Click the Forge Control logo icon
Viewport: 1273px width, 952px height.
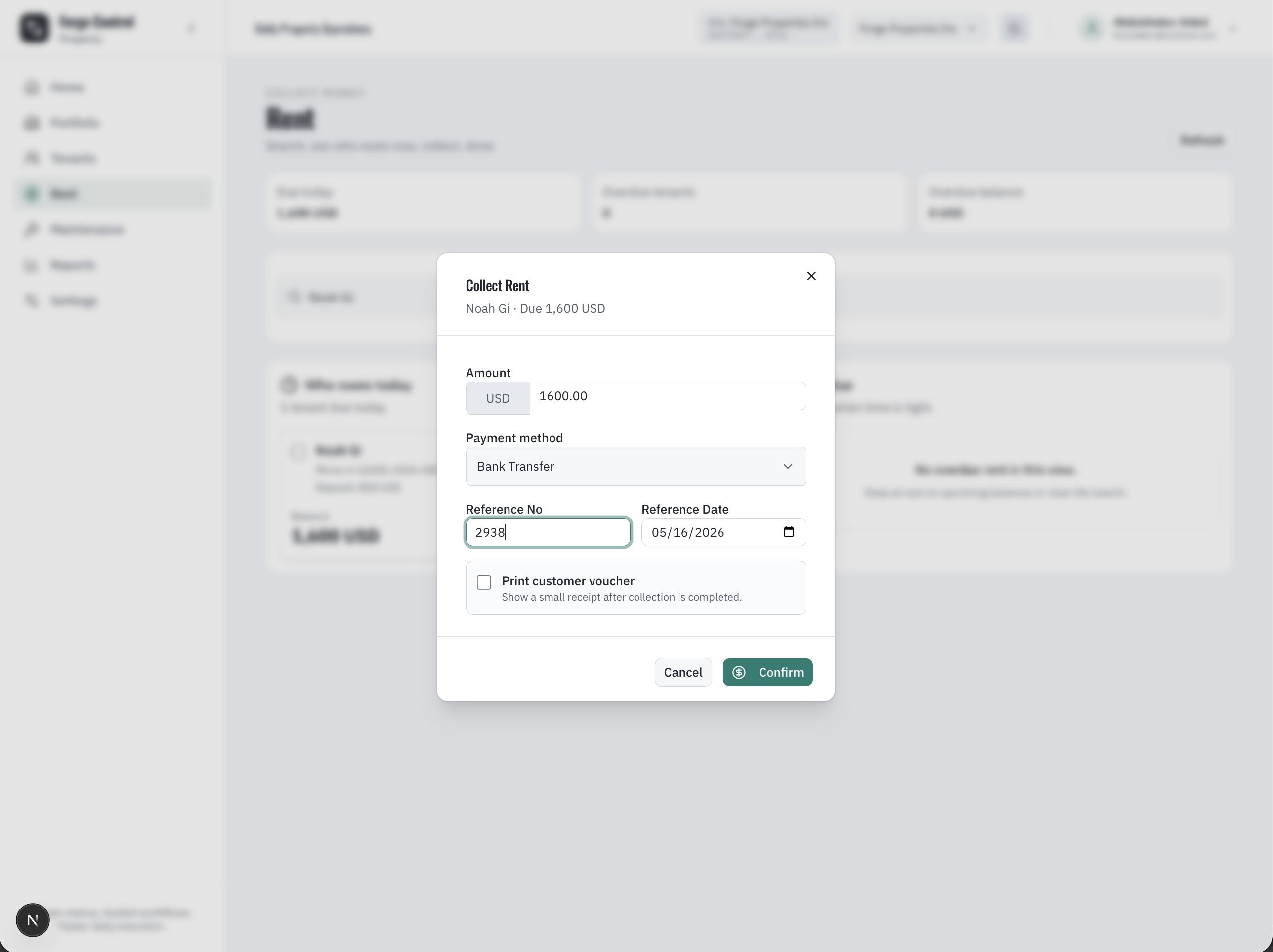coord(35,28)
